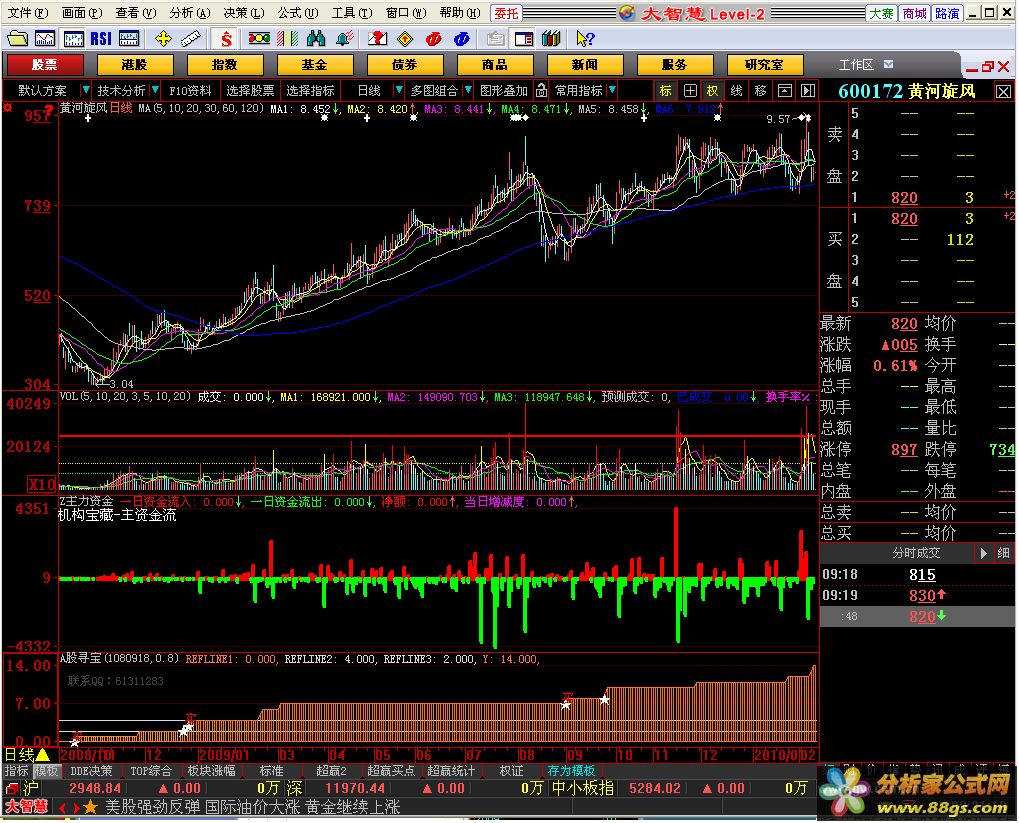Click the candlestick chart icon
The image size is (1019, 823).
(x=73, y=39)
